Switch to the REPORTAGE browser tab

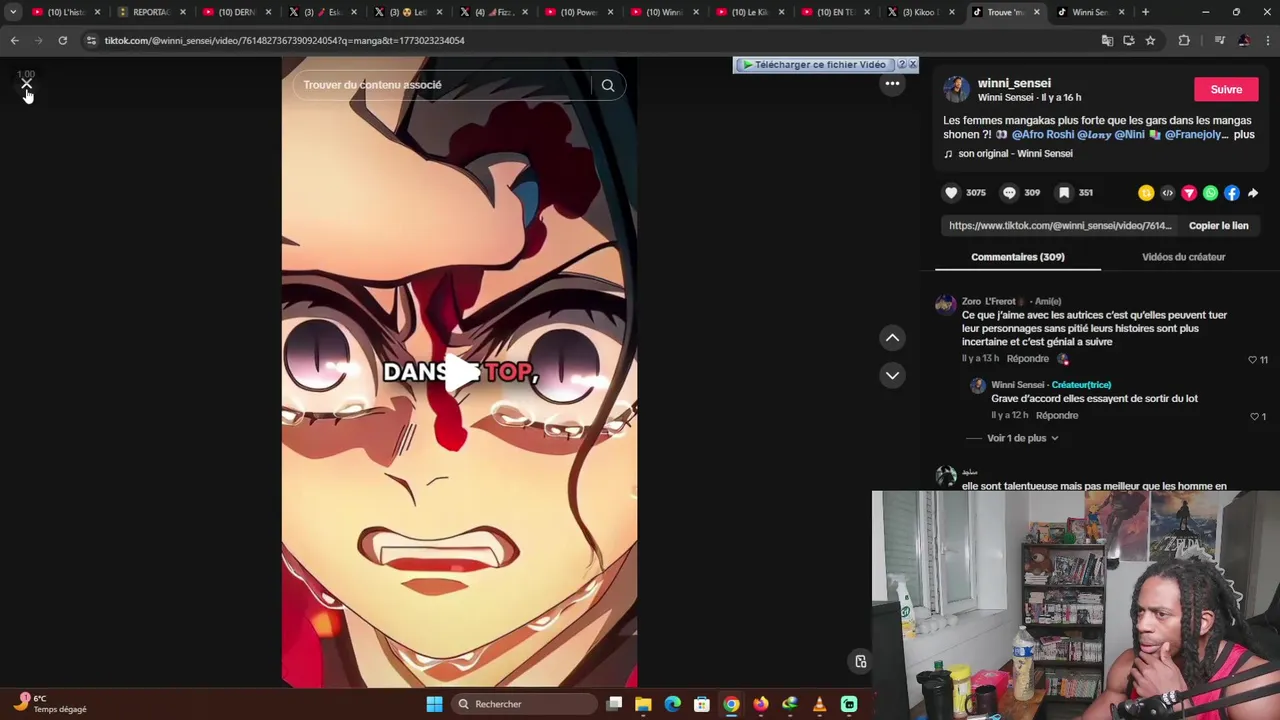[x=150, y=12]
